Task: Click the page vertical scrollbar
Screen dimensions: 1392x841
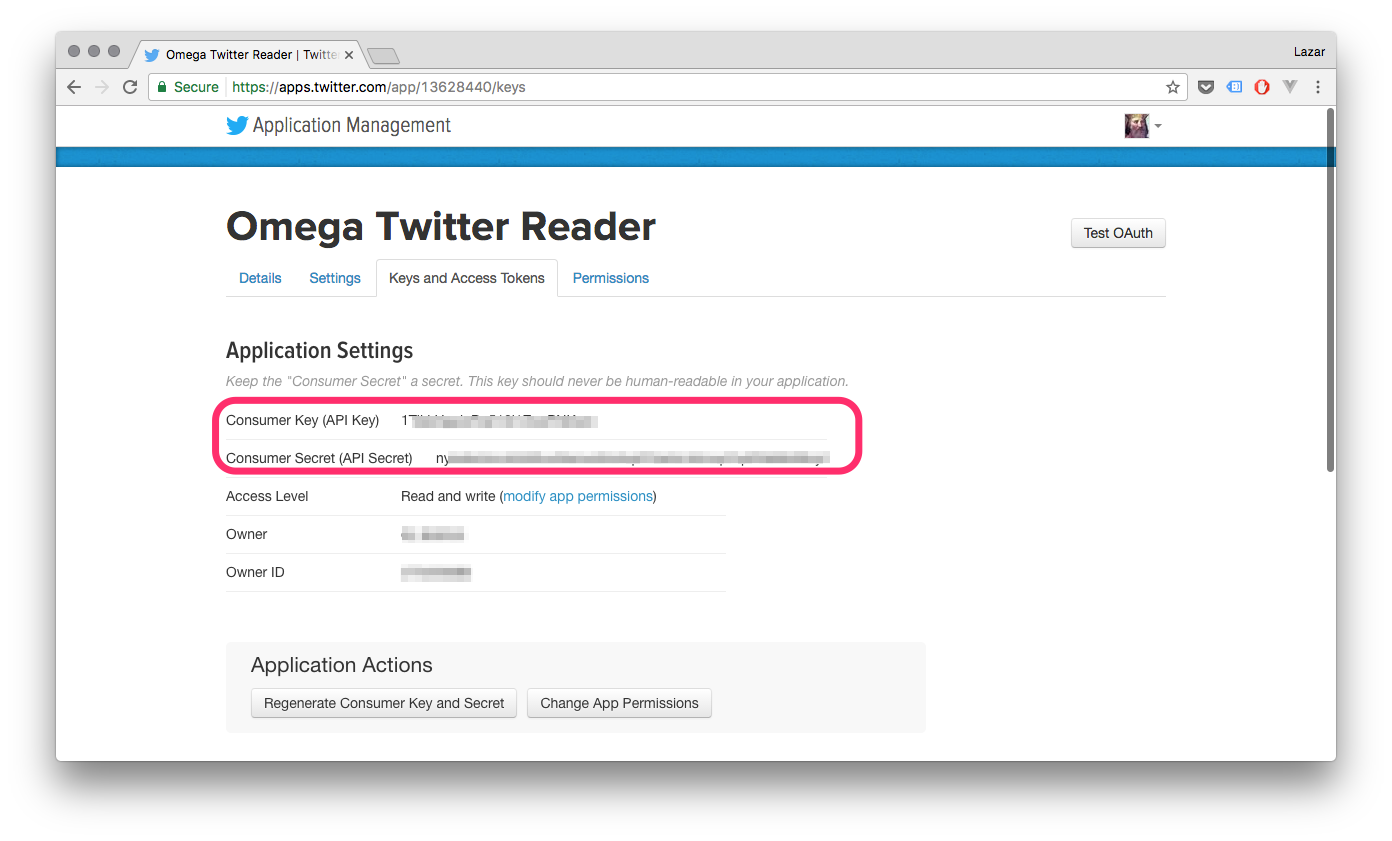Action: coord(1330,290)
